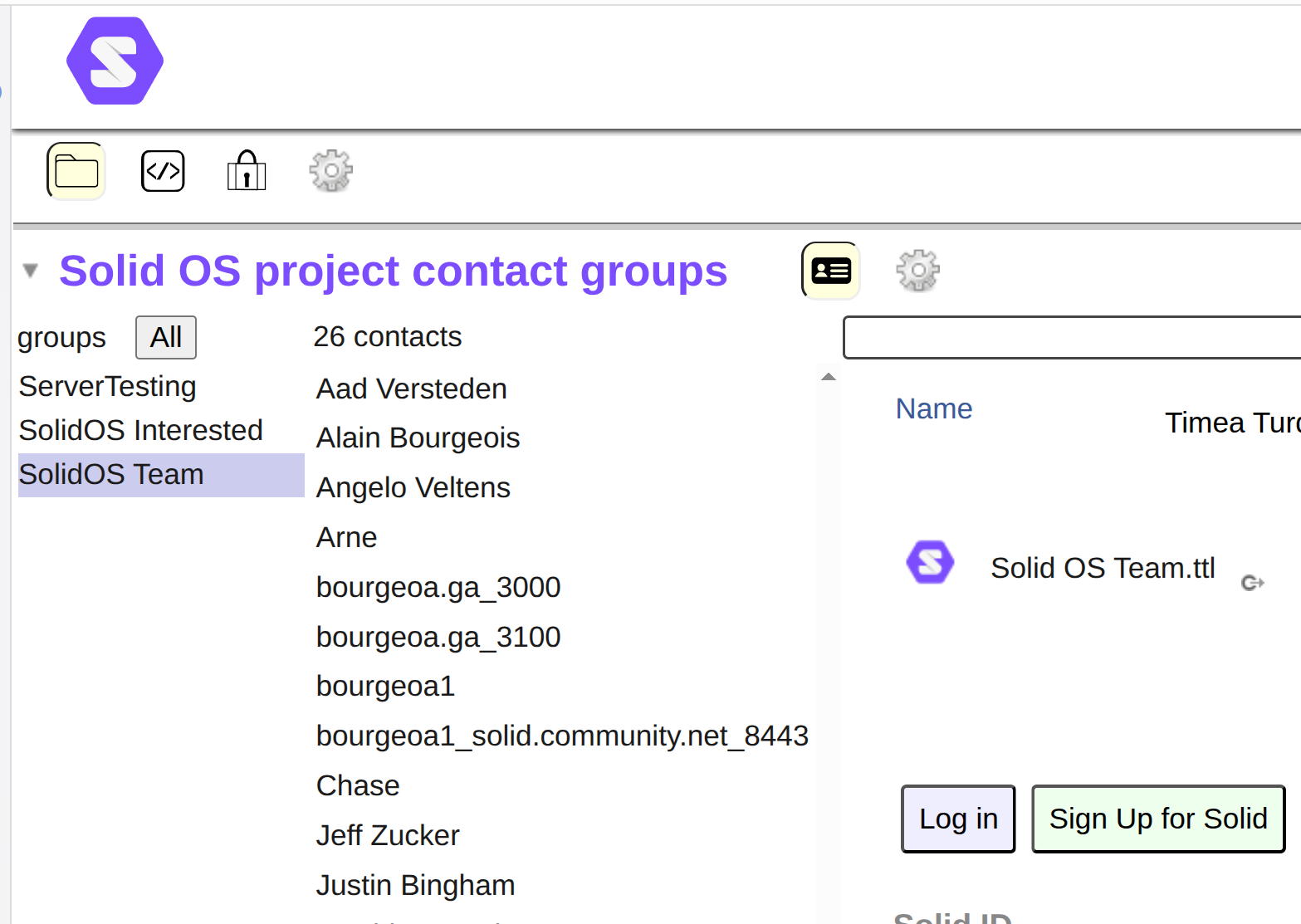Click the link icon beside Solid OS Team.ttl
This screenshot has width=1301, height=924.
(1253, 583)
